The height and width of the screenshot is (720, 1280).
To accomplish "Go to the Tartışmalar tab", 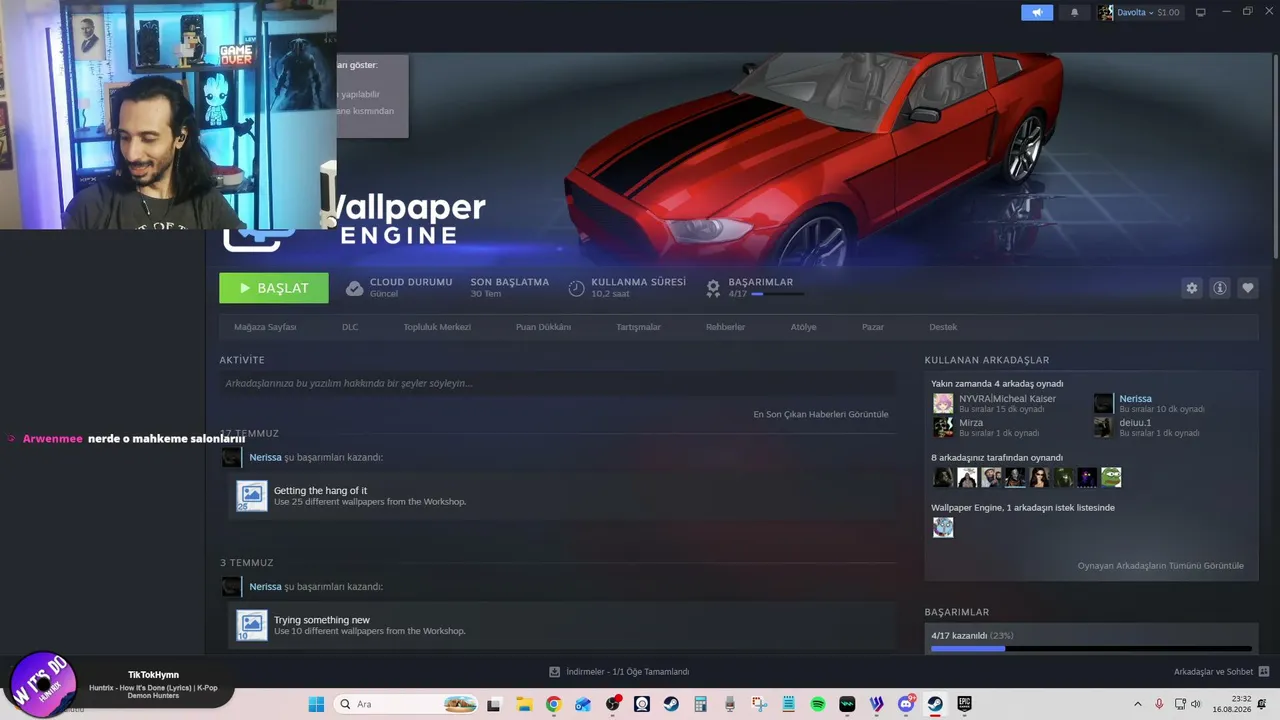I will (638, 327).
